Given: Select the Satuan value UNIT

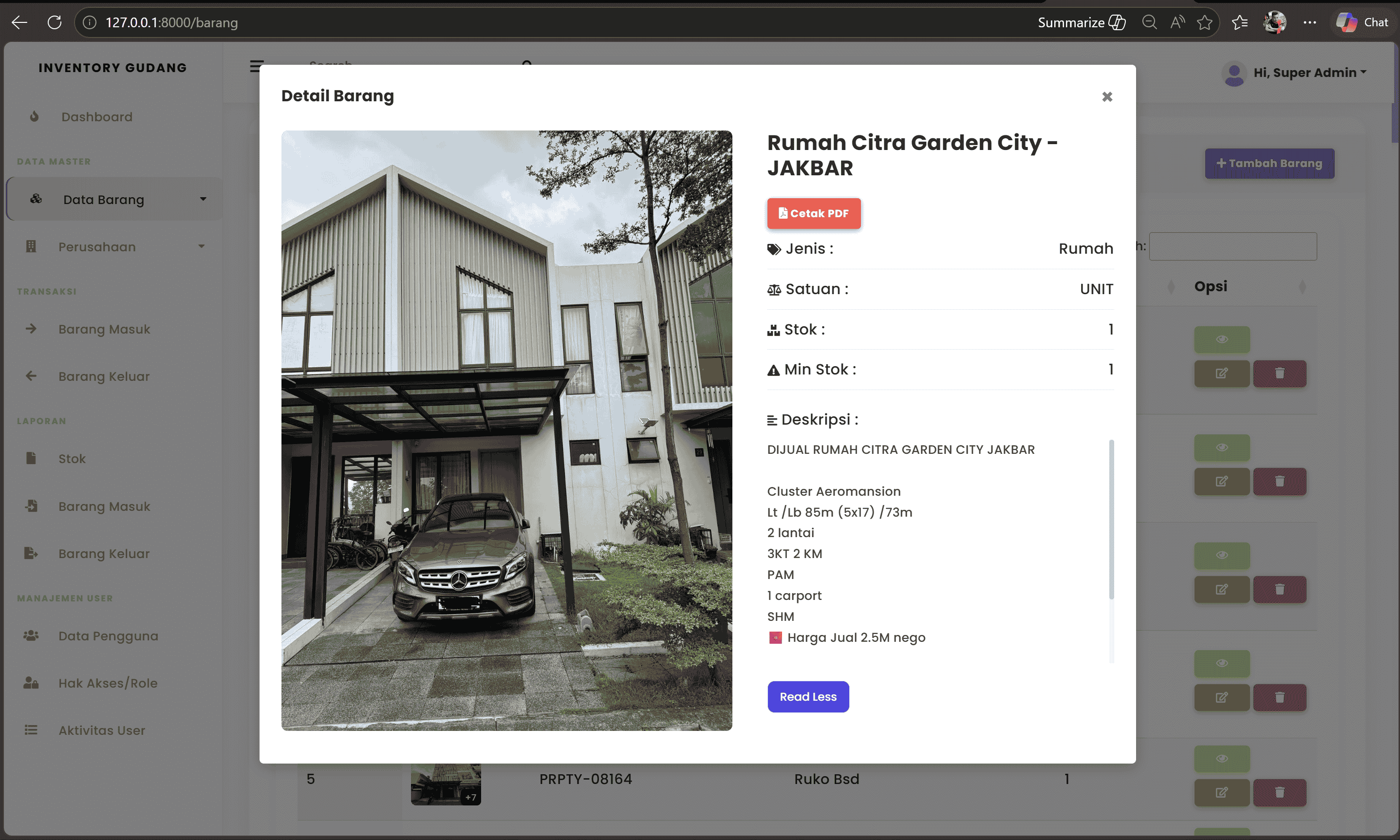Looking at the screenshot, I should tap(1096, 289).
